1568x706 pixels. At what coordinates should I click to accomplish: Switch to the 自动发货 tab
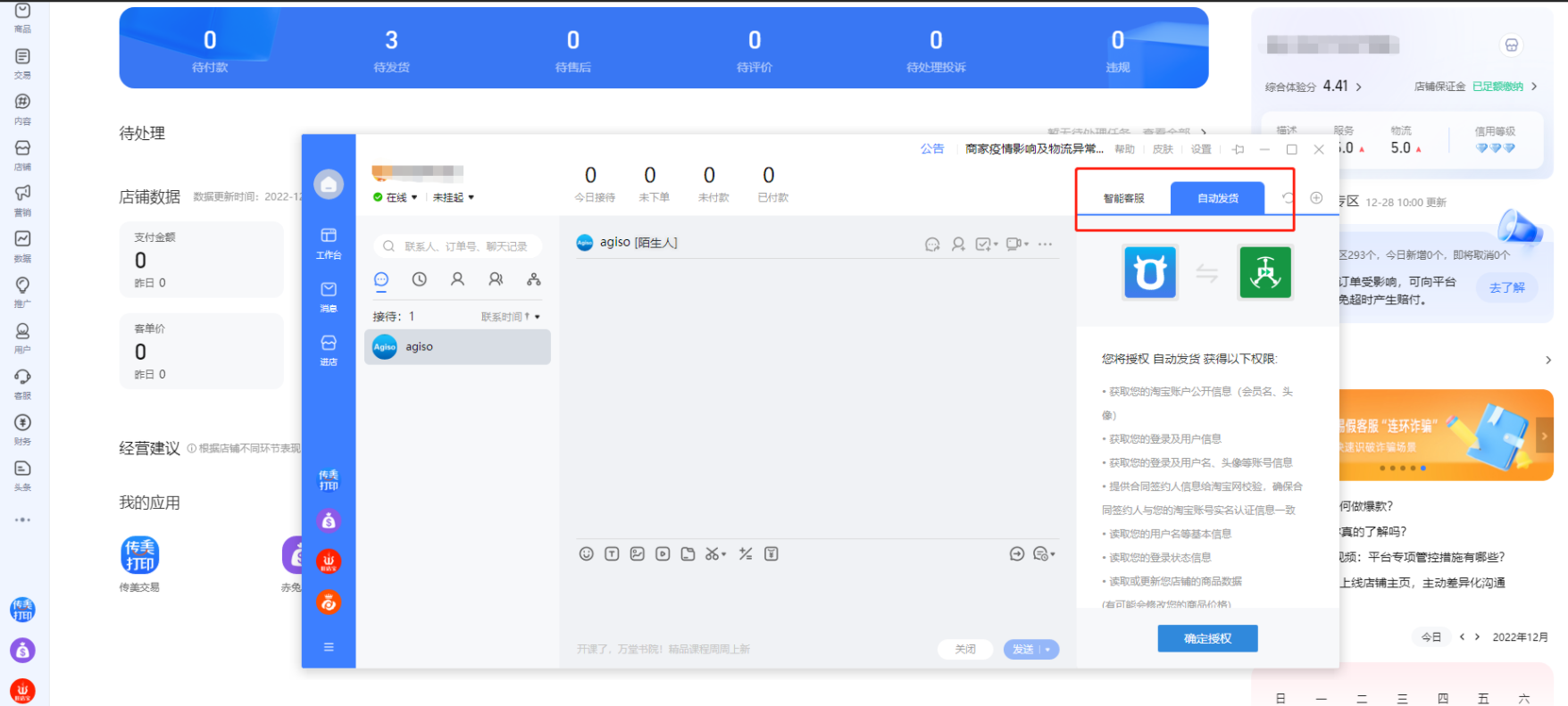(x=1217, y=198)
